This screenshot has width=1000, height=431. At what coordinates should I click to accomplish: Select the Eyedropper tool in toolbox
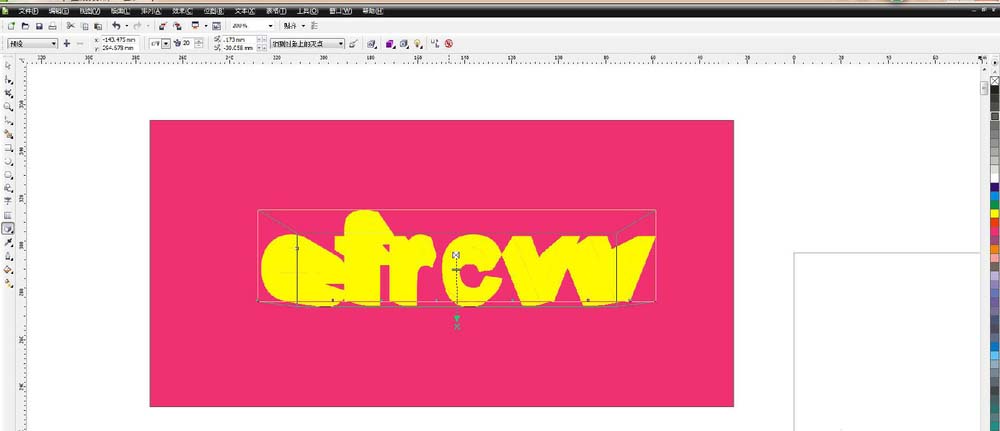[x=9, y=242]
